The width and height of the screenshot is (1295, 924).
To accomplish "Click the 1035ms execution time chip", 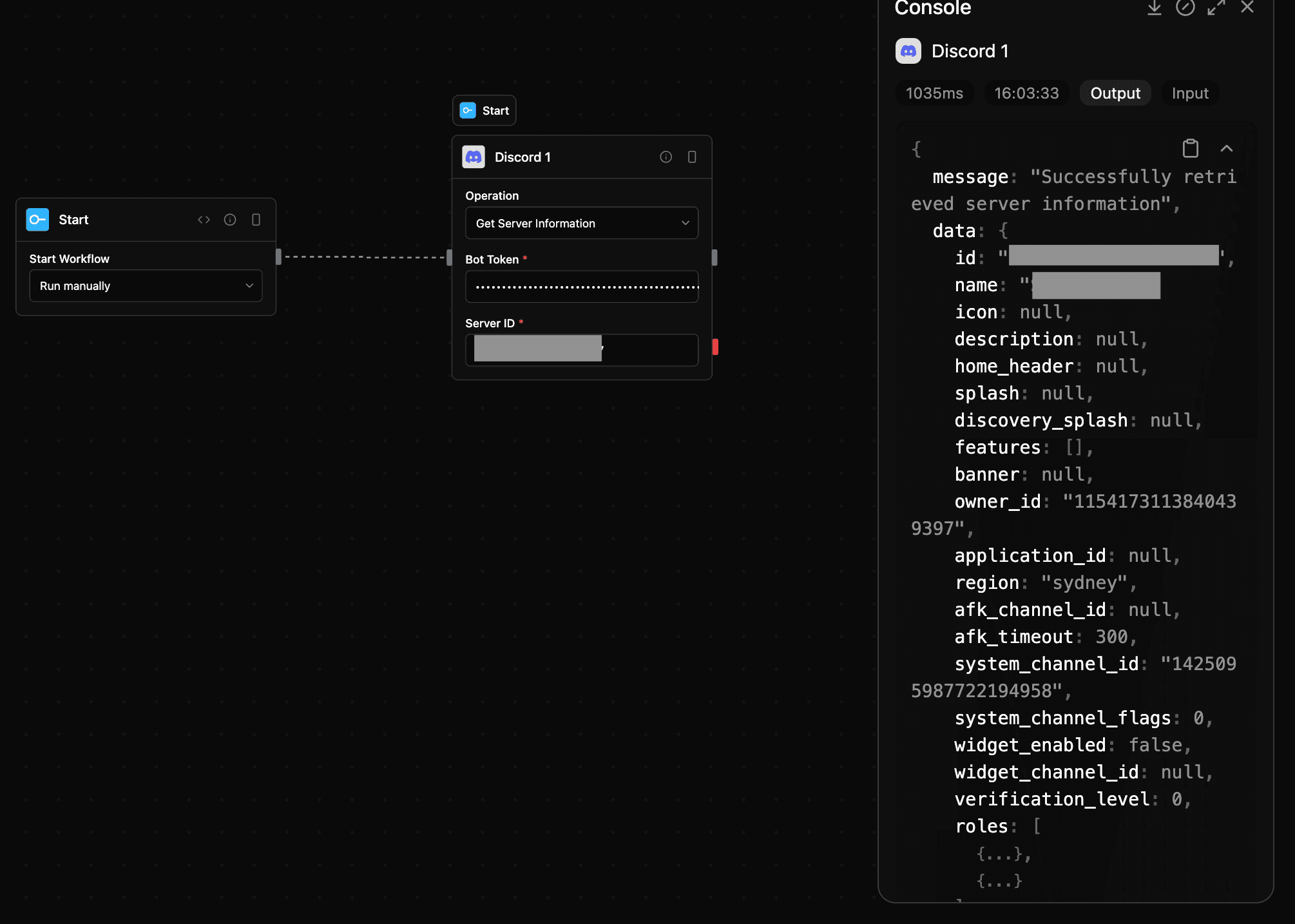I will 934,93.
